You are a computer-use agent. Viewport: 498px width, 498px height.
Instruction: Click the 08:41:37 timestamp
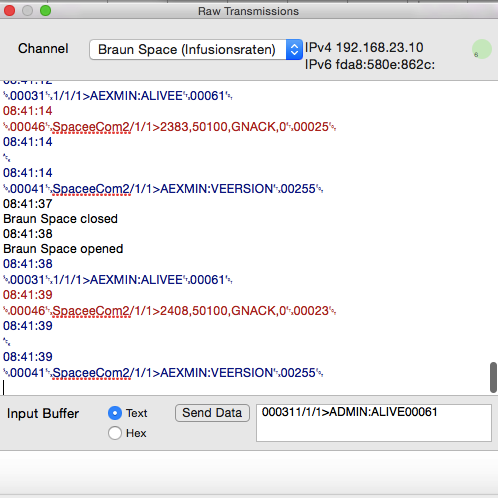point(28,204)
